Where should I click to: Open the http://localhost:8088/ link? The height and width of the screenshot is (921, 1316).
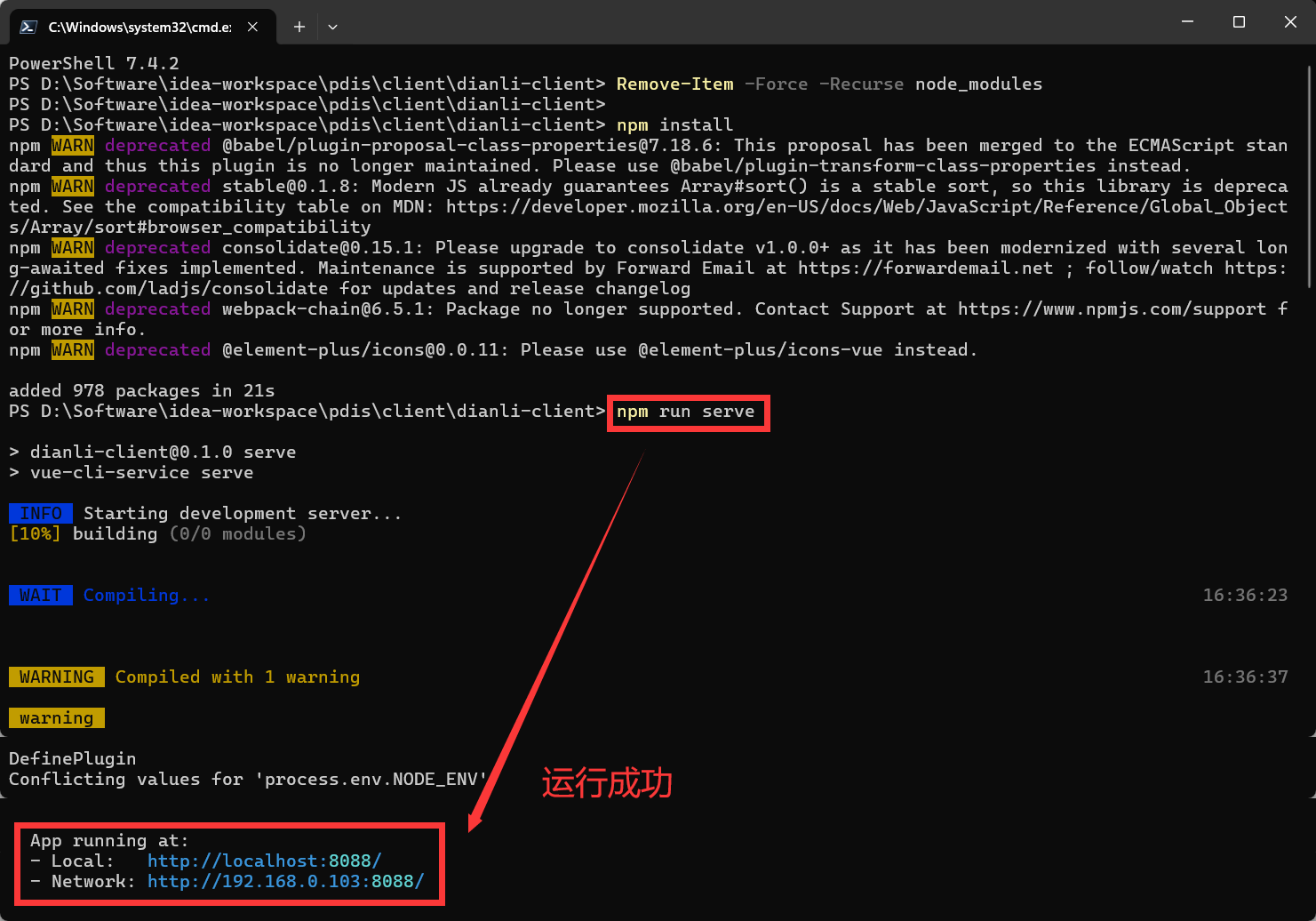pyautogui.click(x=264, y=861)
